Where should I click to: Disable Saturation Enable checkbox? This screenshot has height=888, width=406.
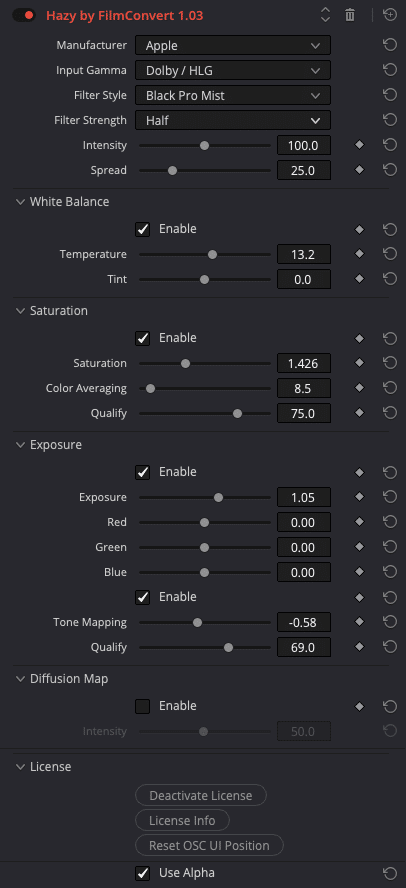pyautogui.click(x=143, y=338)
